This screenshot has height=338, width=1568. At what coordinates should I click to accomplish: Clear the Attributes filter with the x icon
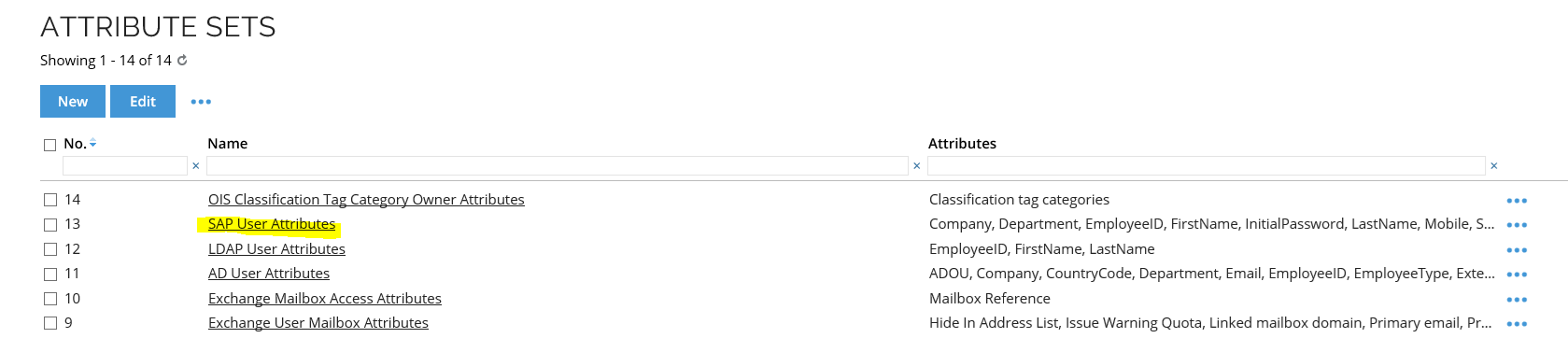[1493, 166]
